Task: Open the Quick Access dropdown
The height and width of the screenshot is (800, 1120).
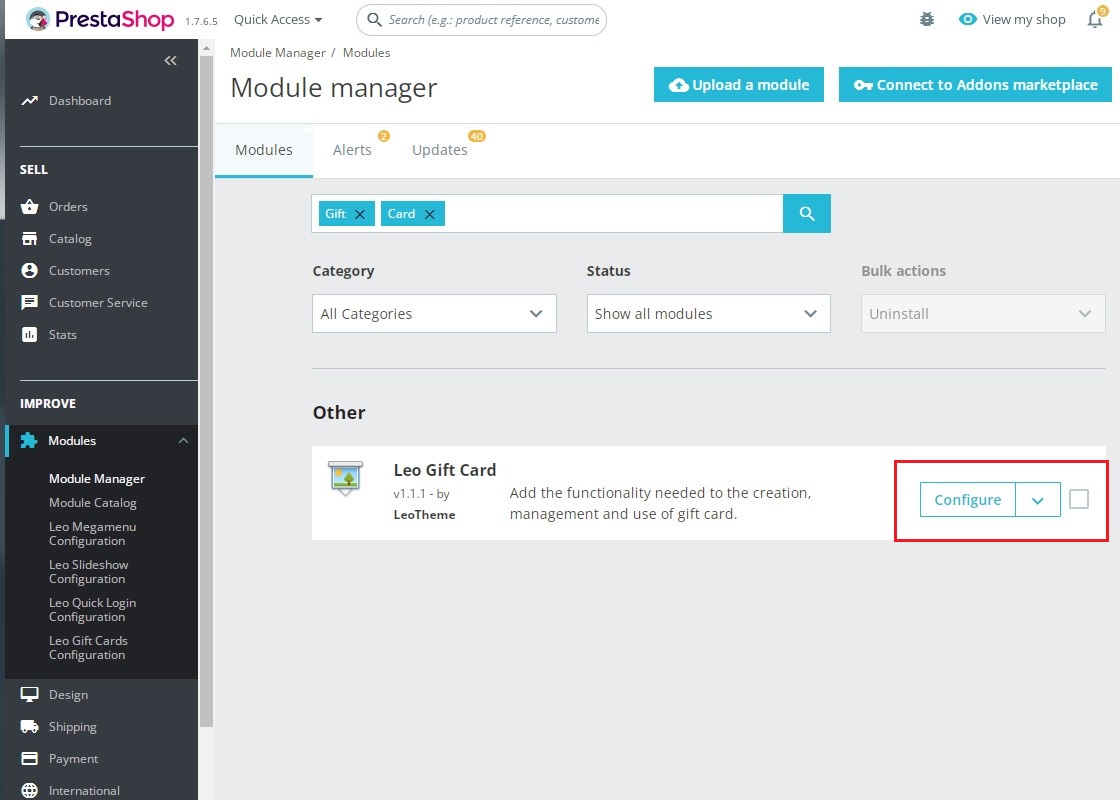Action: pyautogui.click(x=278, y=19)
